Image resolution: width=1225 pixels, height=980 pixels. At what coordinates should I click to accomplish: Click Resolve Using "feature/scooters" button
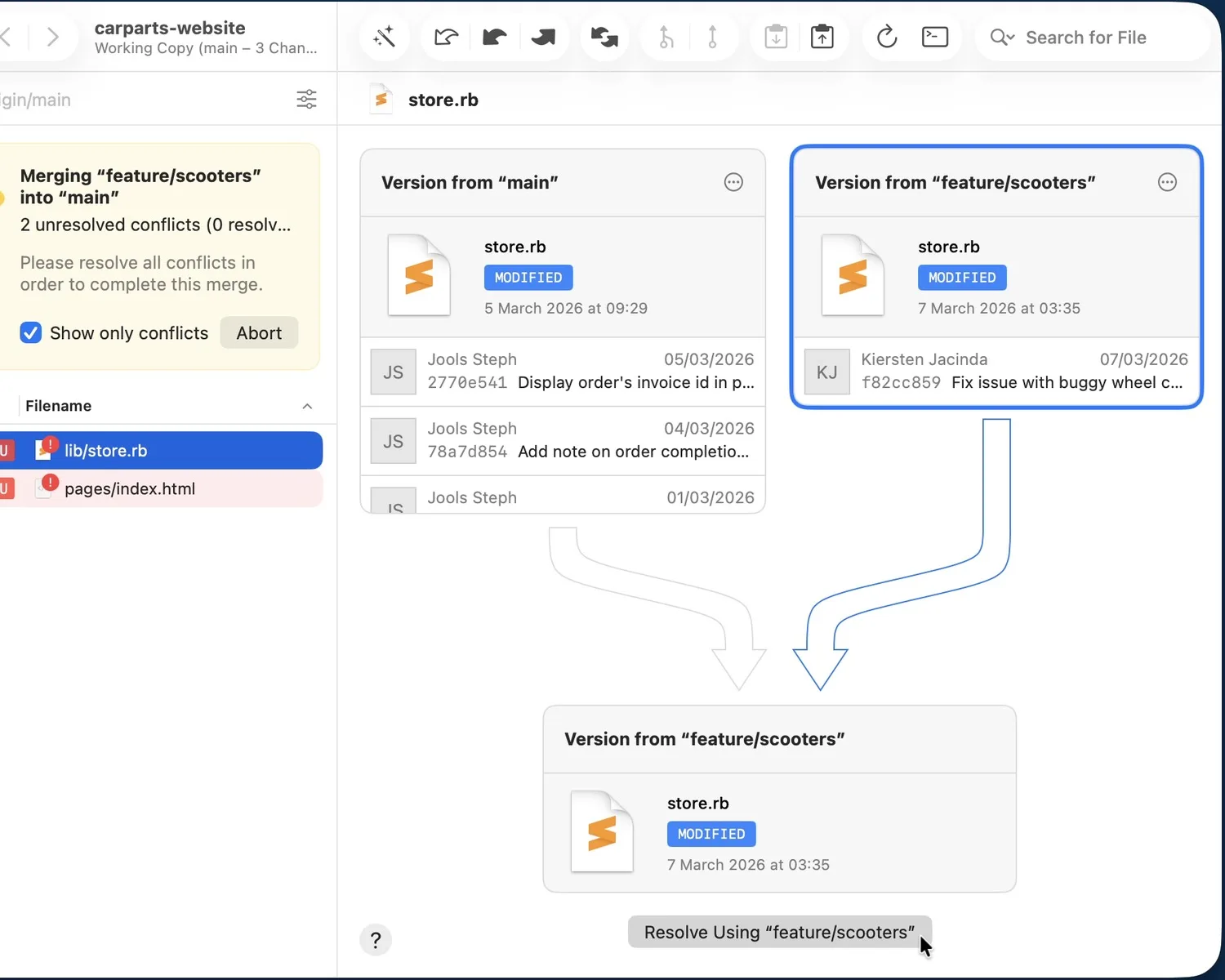click(x=779, y=933)
